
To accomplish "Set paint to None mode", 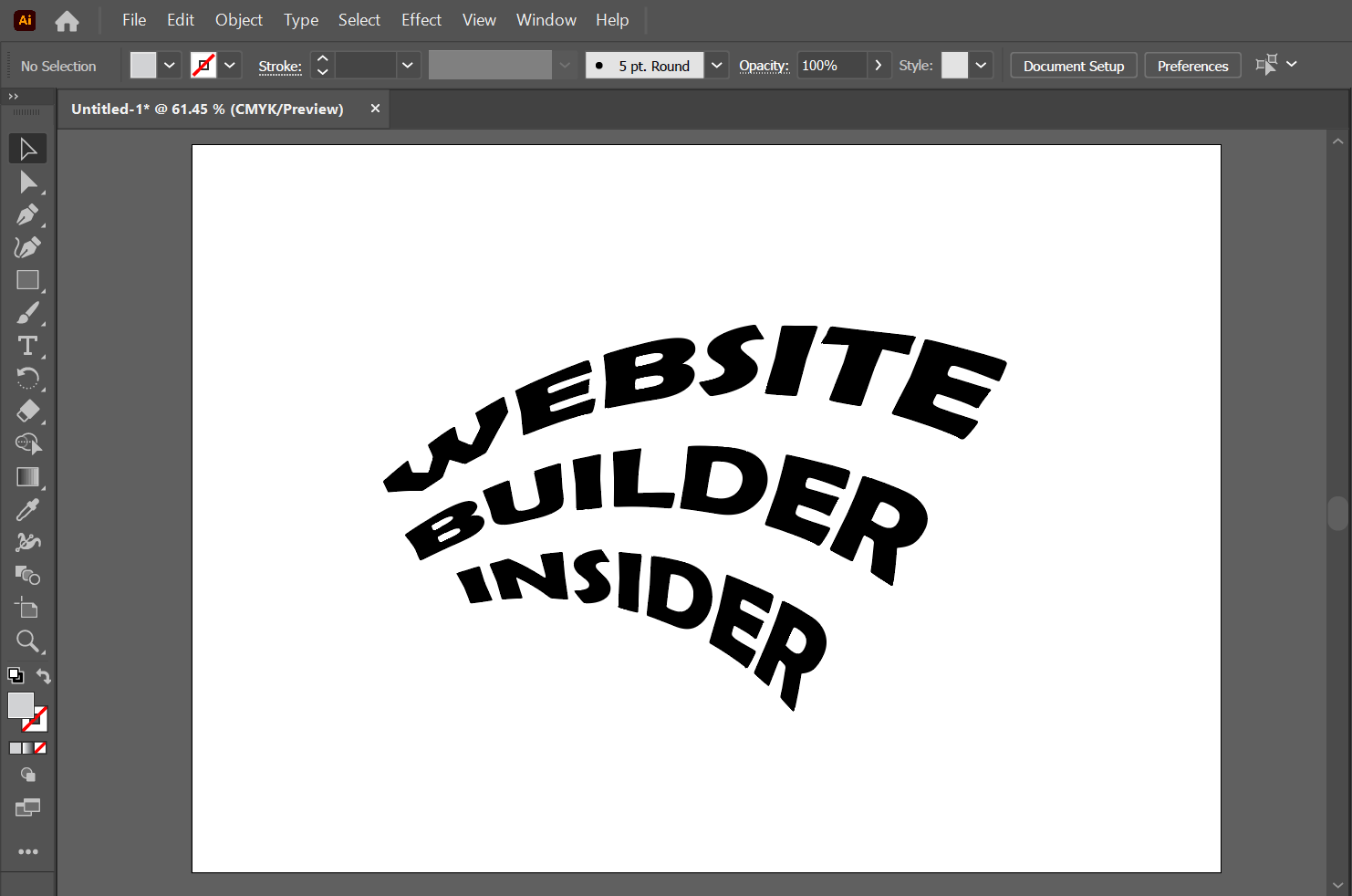I will click(x=40, y=748).
